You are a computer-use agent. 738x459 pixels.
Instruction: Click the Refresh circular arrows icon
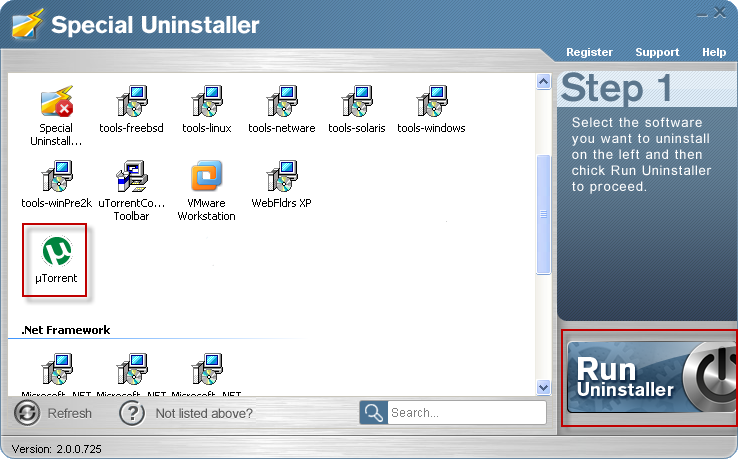27,413
